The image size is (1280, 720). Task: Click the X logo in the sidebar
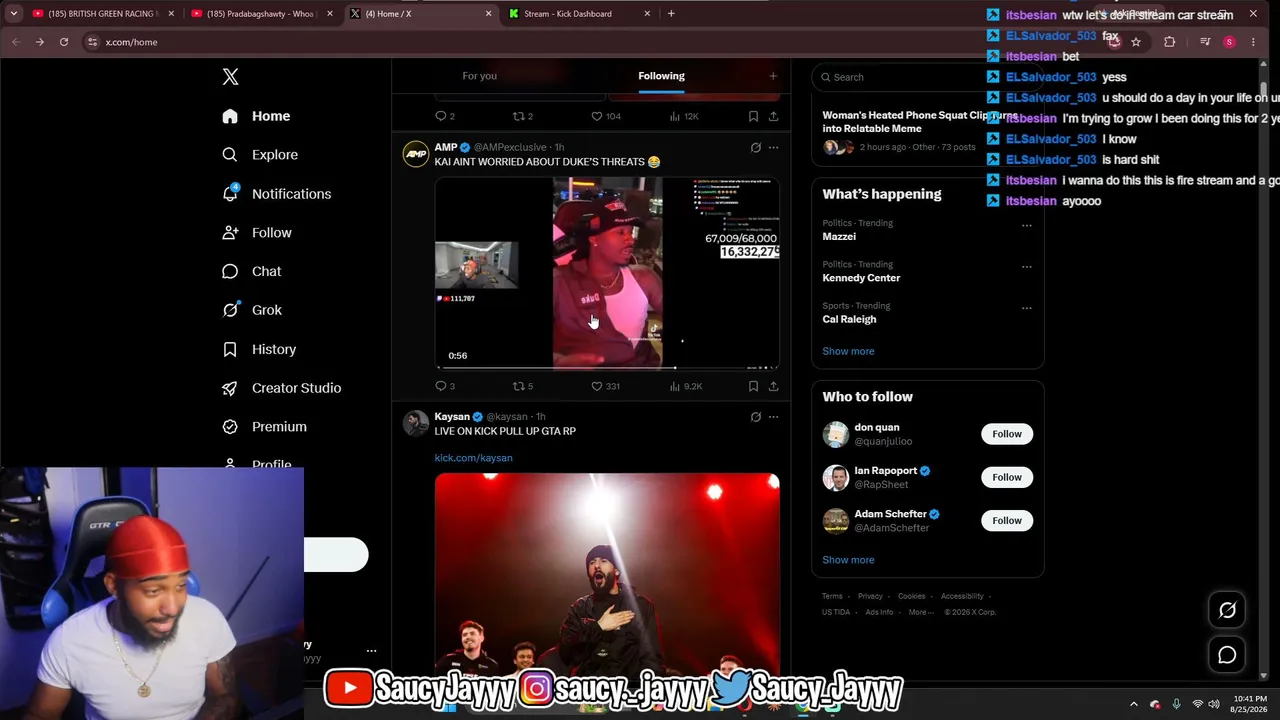230,77
